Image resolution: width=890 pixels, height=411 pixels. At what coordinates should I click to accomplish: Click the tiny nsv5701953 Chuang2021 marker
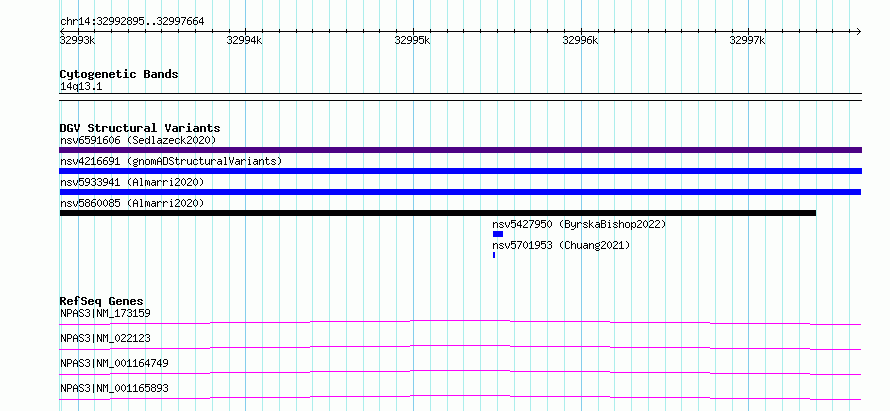click(x=494, y=255)
